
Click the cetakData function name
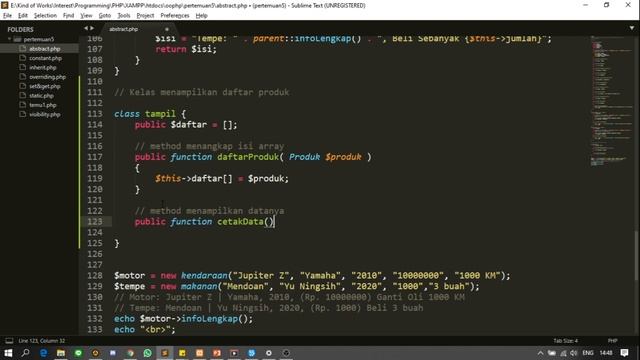240,222
